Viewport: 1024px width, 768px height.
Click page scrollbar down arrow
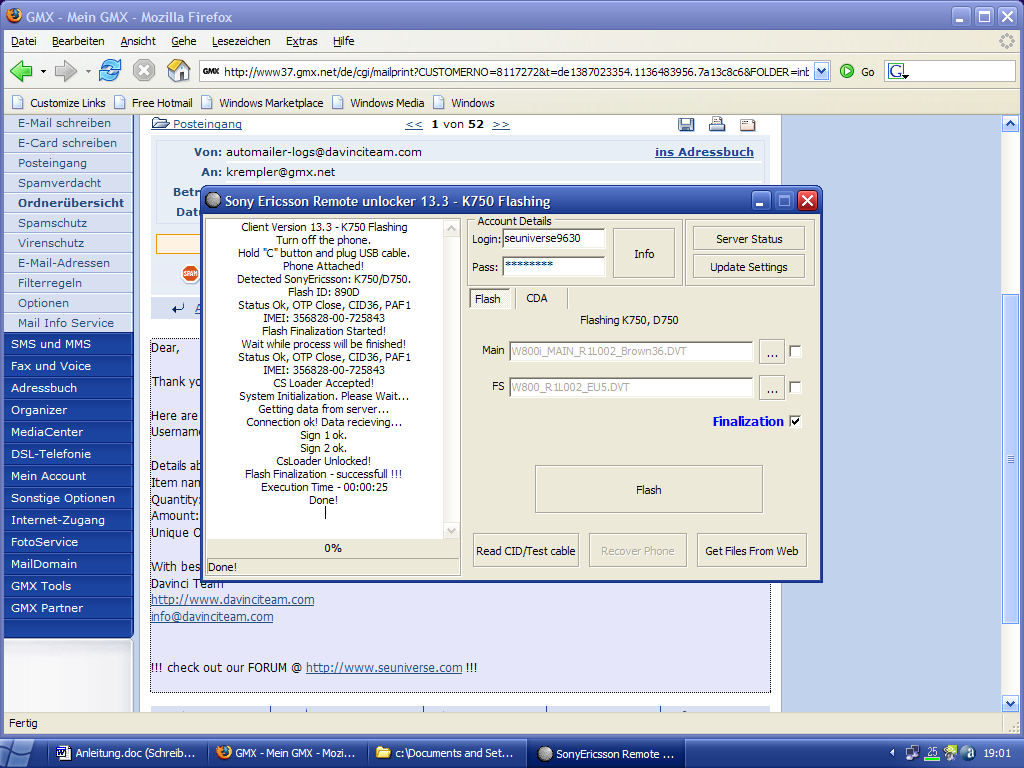point(1010,704)
